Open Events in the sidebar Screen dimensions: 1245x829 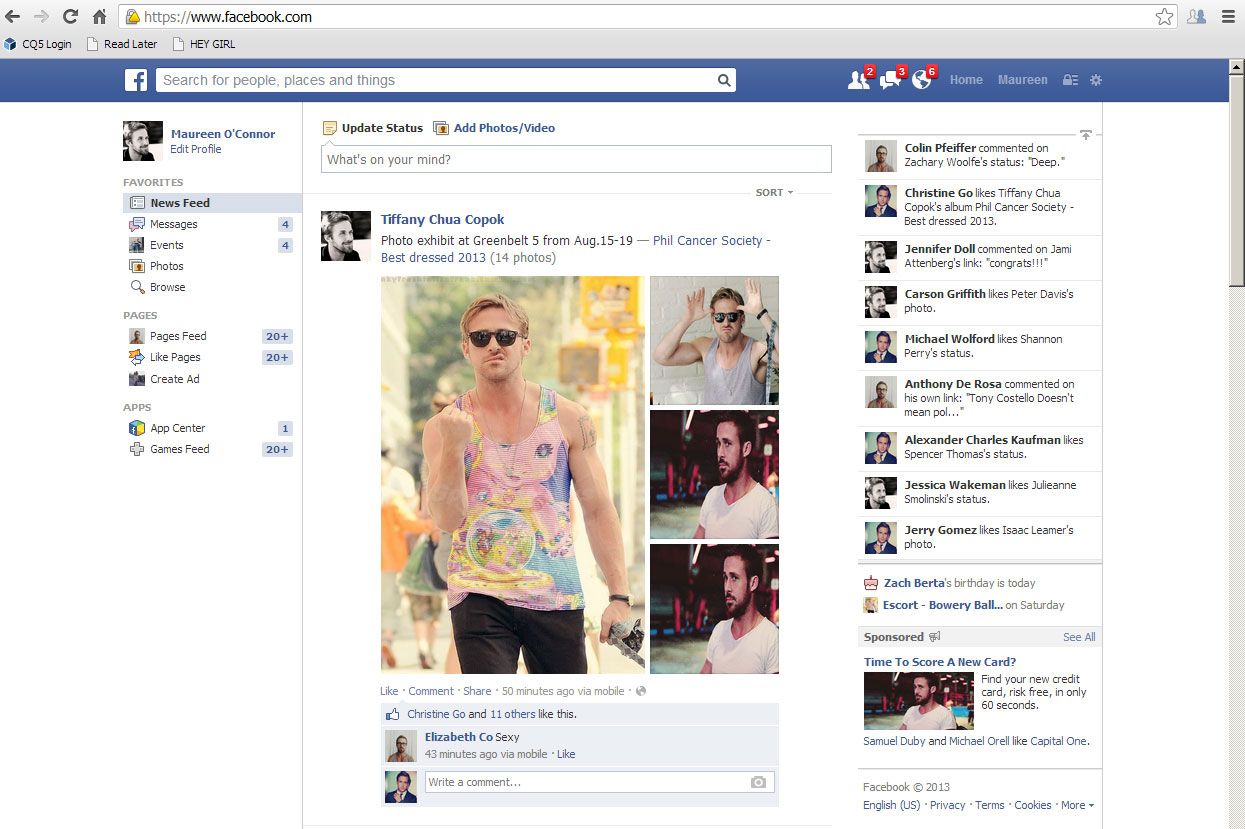pyautogui.click(x=167, y=245)
